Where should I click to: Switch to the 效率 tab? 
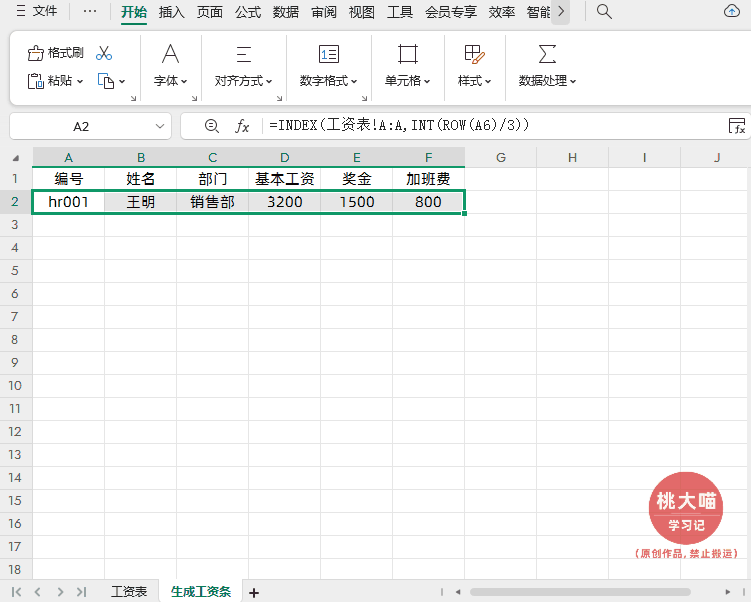click(x=501, y=12)
